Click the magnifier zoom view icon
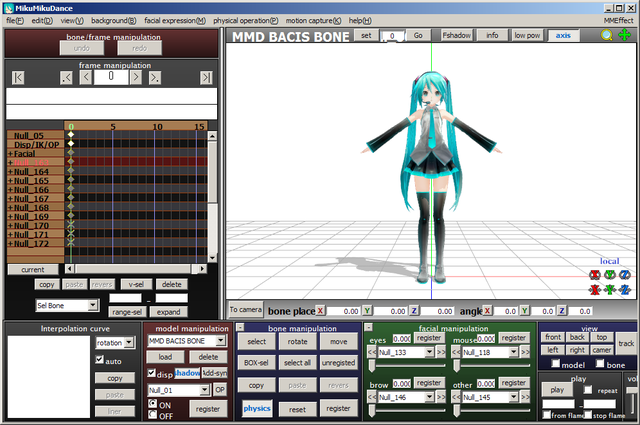This screenshot has height=425, width=640. tap(607, 36)
